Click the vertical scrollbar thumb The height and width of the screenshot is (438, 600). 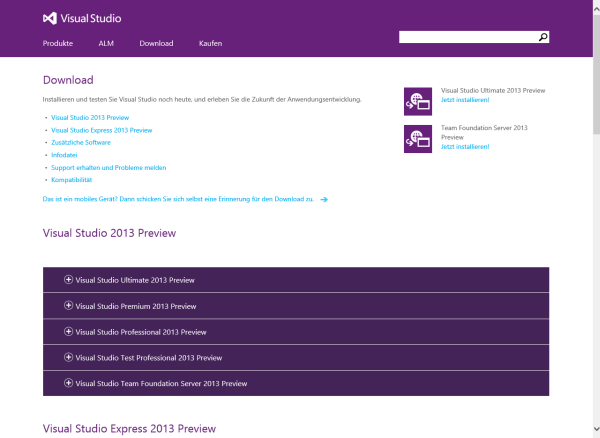[597, 75]
